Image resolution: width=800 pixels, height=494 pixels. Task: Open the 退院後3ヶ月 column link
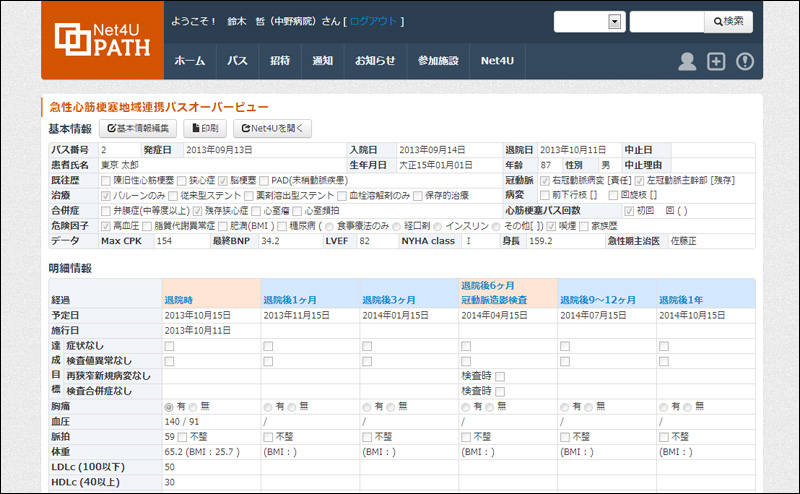click(x=388, y=299)
